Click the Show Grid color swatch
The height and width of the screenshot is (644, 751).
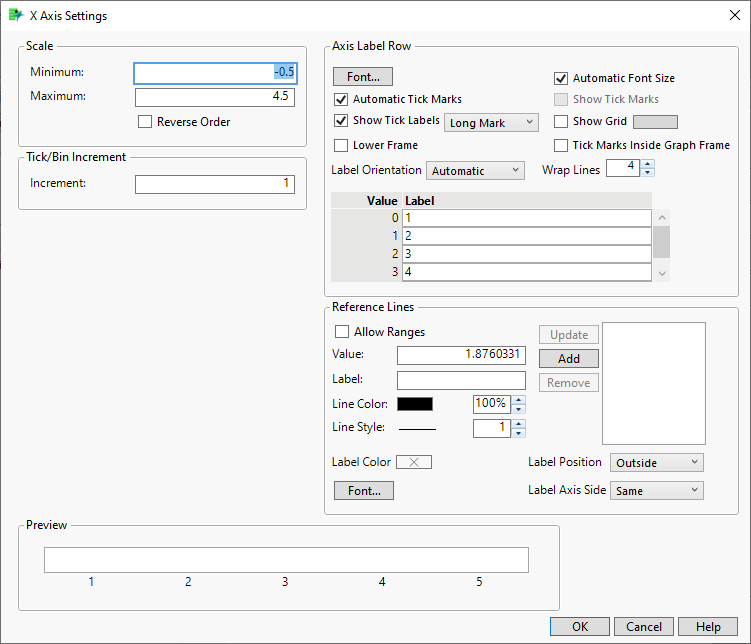tap(655, 122)
